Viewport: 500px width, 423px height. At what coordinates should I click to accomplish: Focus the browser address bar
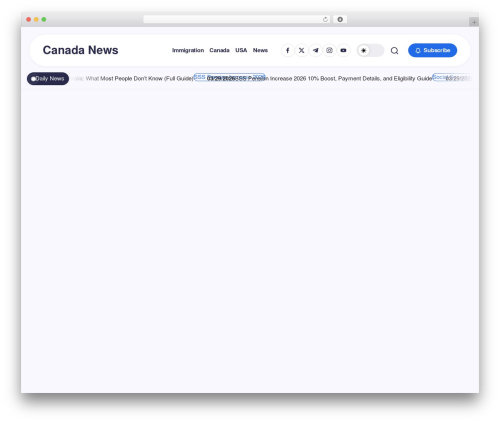(x=237, y=19)
